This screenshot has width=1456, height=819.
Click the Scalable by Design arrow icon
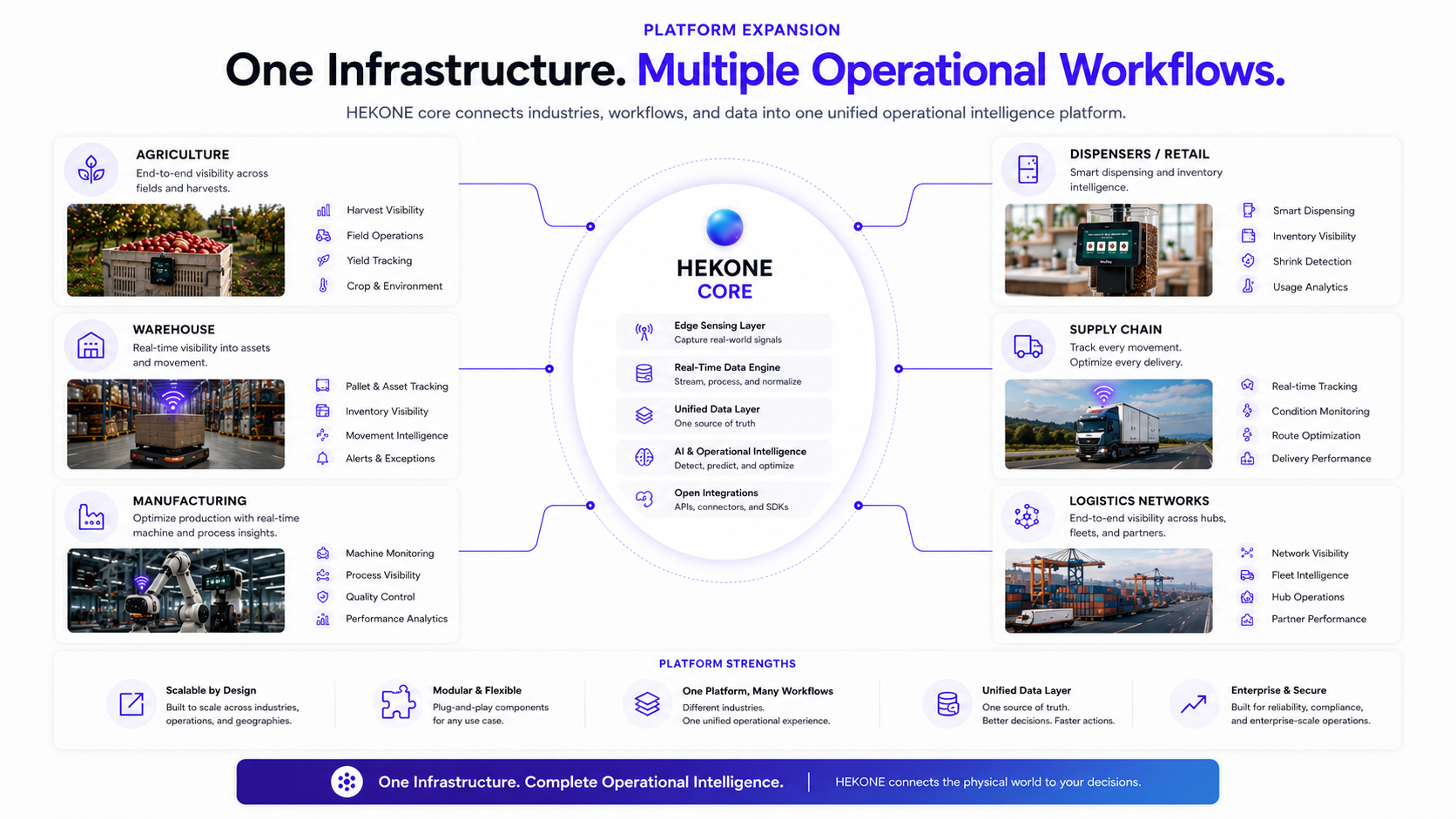pyautogui.click(x=131, y=704)
